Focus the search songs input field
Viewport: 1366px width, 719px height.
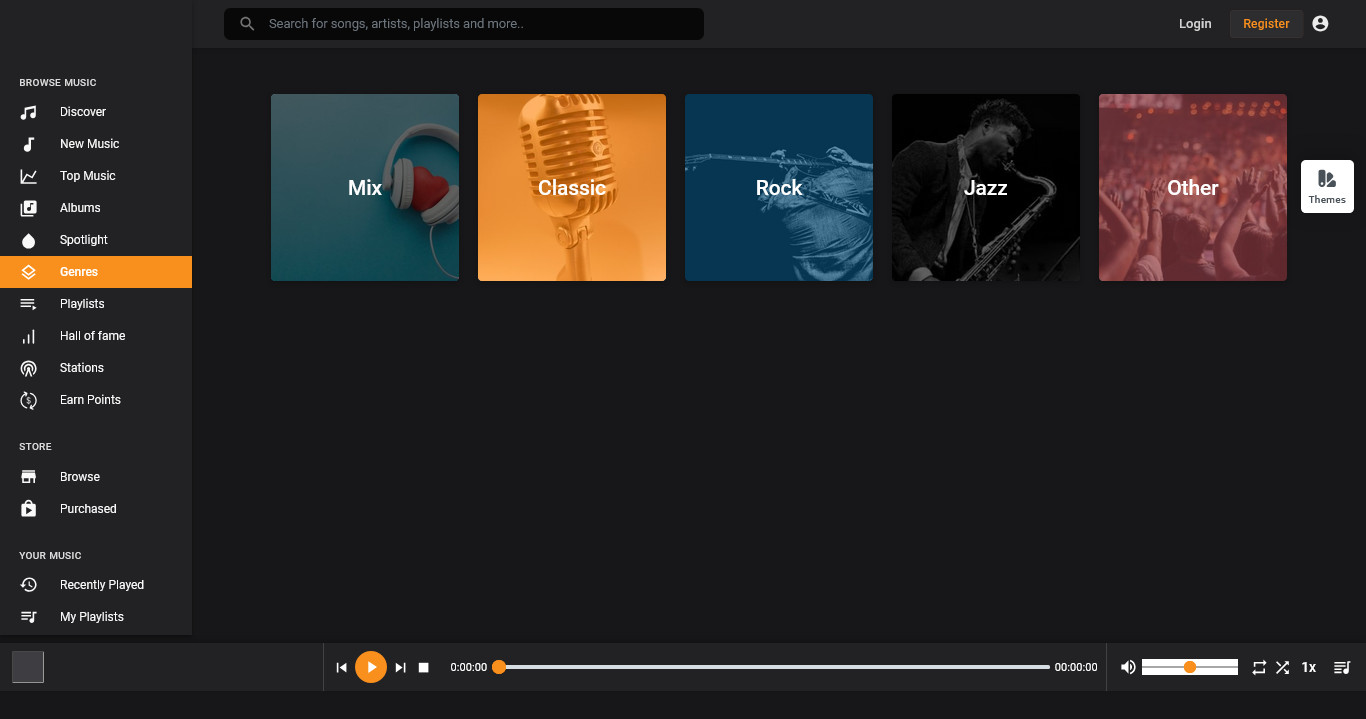(x=464, y=24)
